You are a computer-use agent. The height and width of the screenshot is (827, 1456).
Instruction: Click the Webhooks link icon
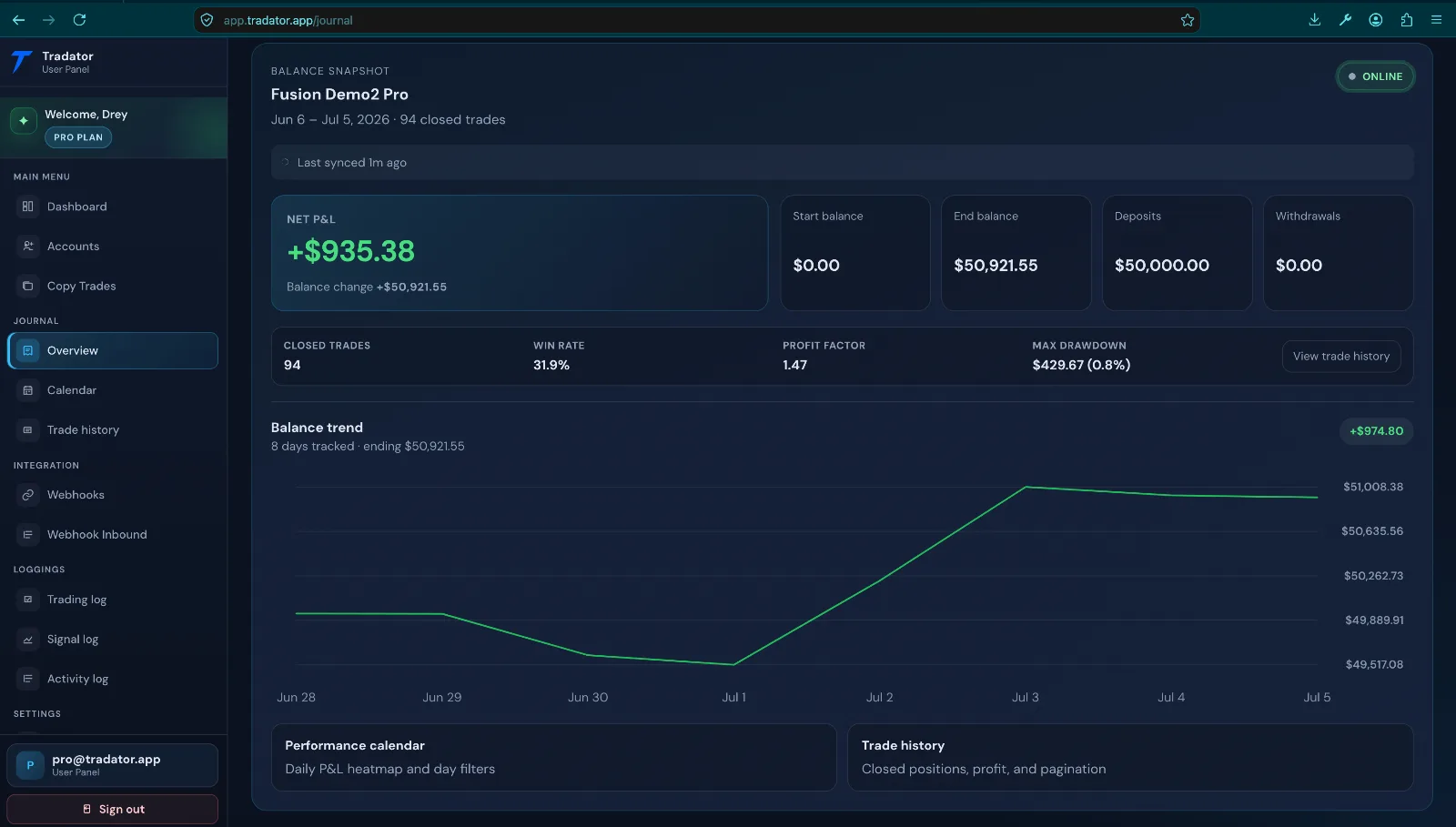pyautogui.click(x=28, y=495)
